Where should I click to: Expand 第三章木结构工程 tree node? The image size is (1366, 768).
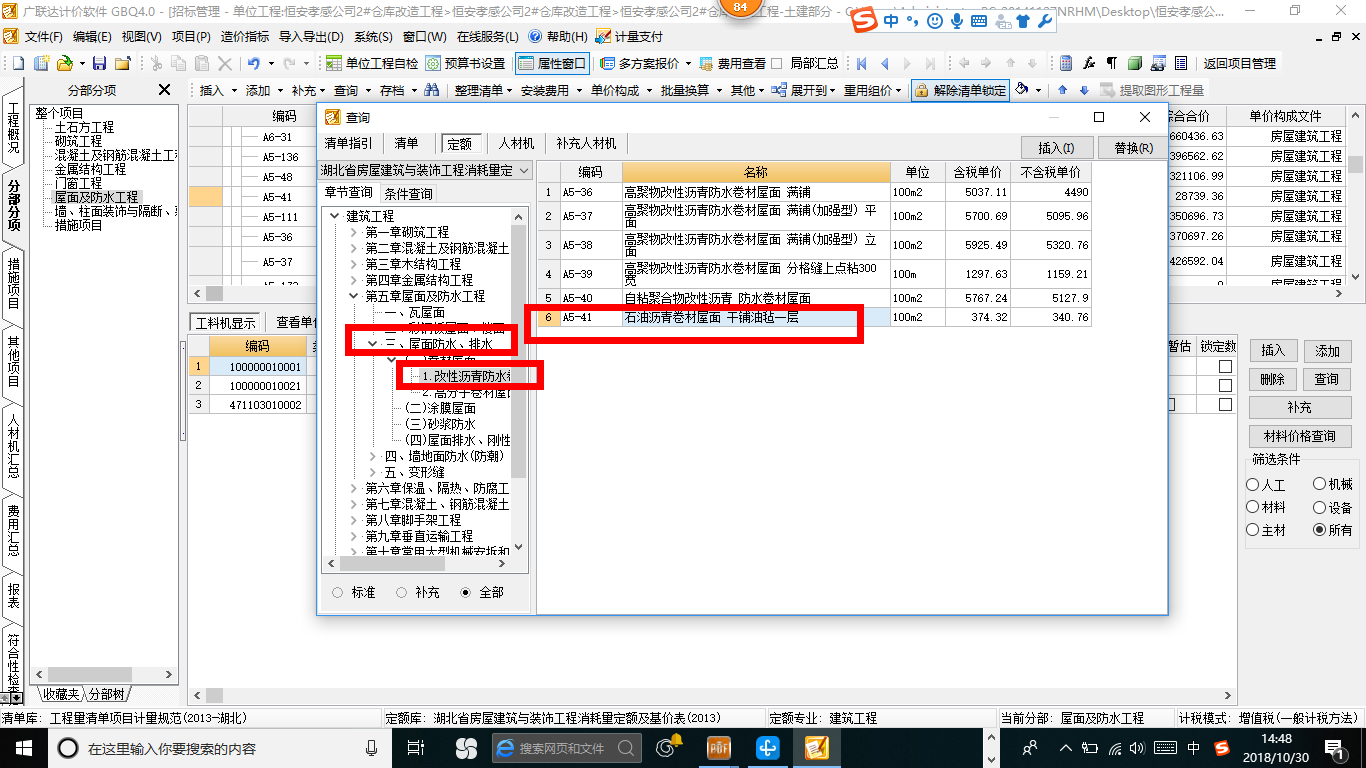[353, 264]
